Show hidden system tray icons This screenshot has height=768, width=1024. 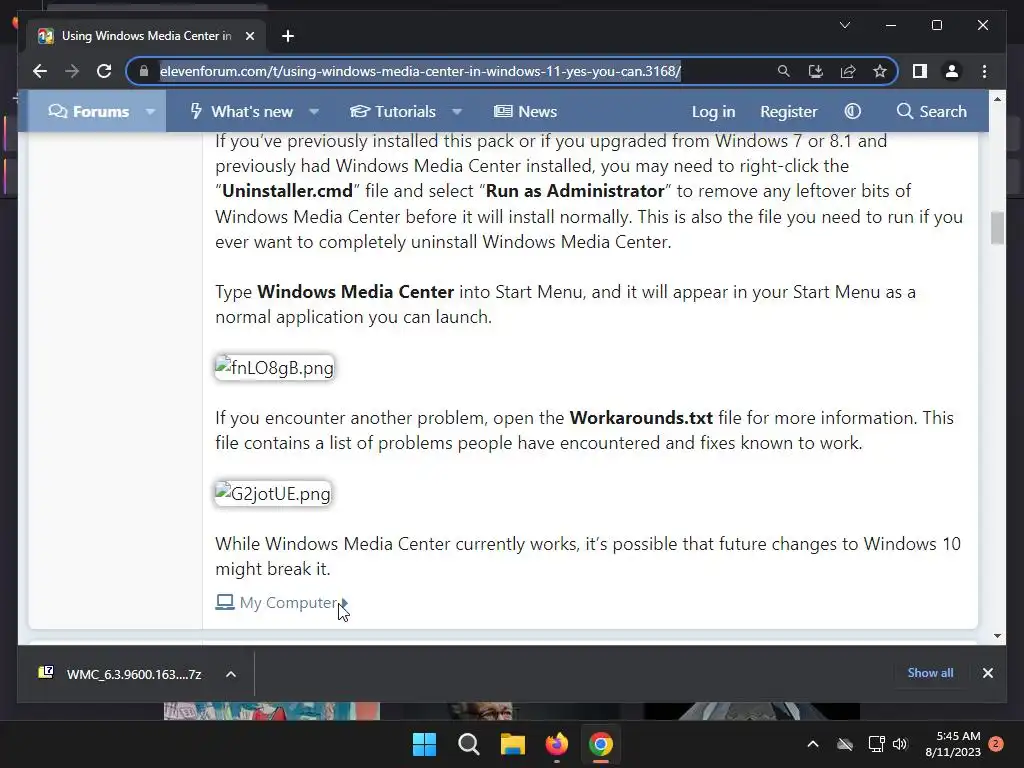812,744
